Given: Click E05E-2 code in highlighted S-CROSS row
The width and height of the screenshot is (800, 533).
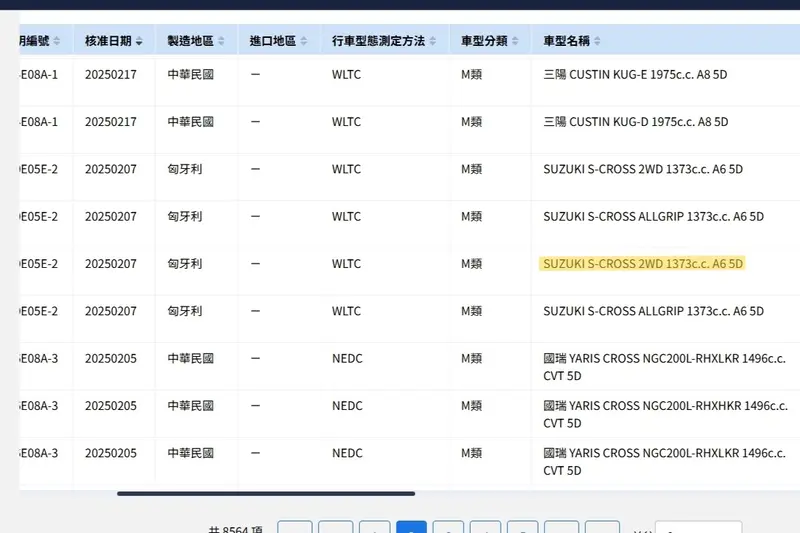Looking at the screenshot, I should (x=39, y=264).
